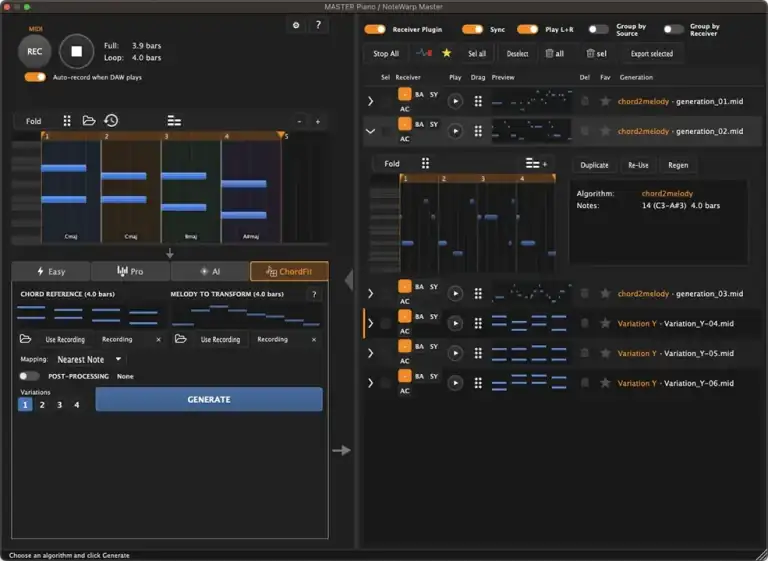Click the stop recording button
The width and height of the screenshot is (768, 561).
point(76,51)
